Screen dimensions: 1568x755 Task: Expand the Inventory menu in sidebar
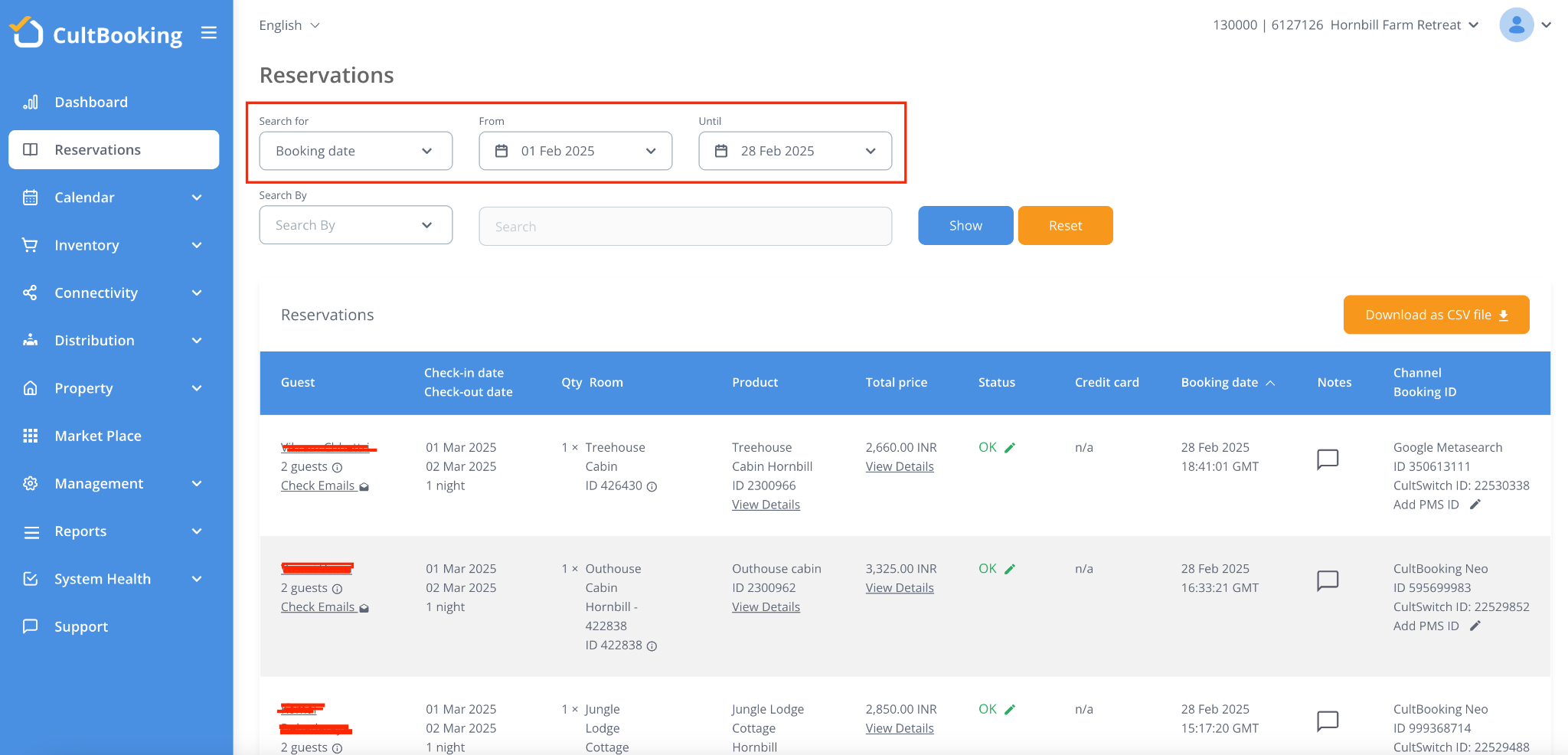113,245
